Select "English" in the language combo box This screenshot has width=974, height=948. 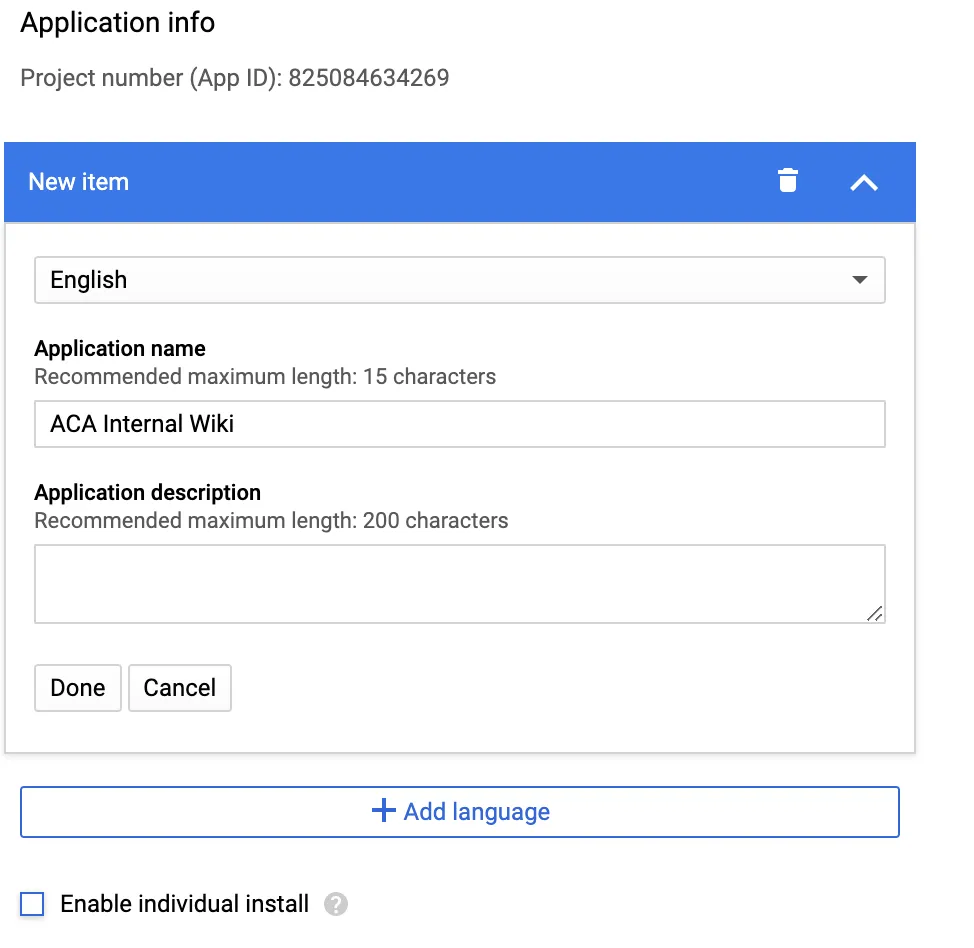coord(460,280)
